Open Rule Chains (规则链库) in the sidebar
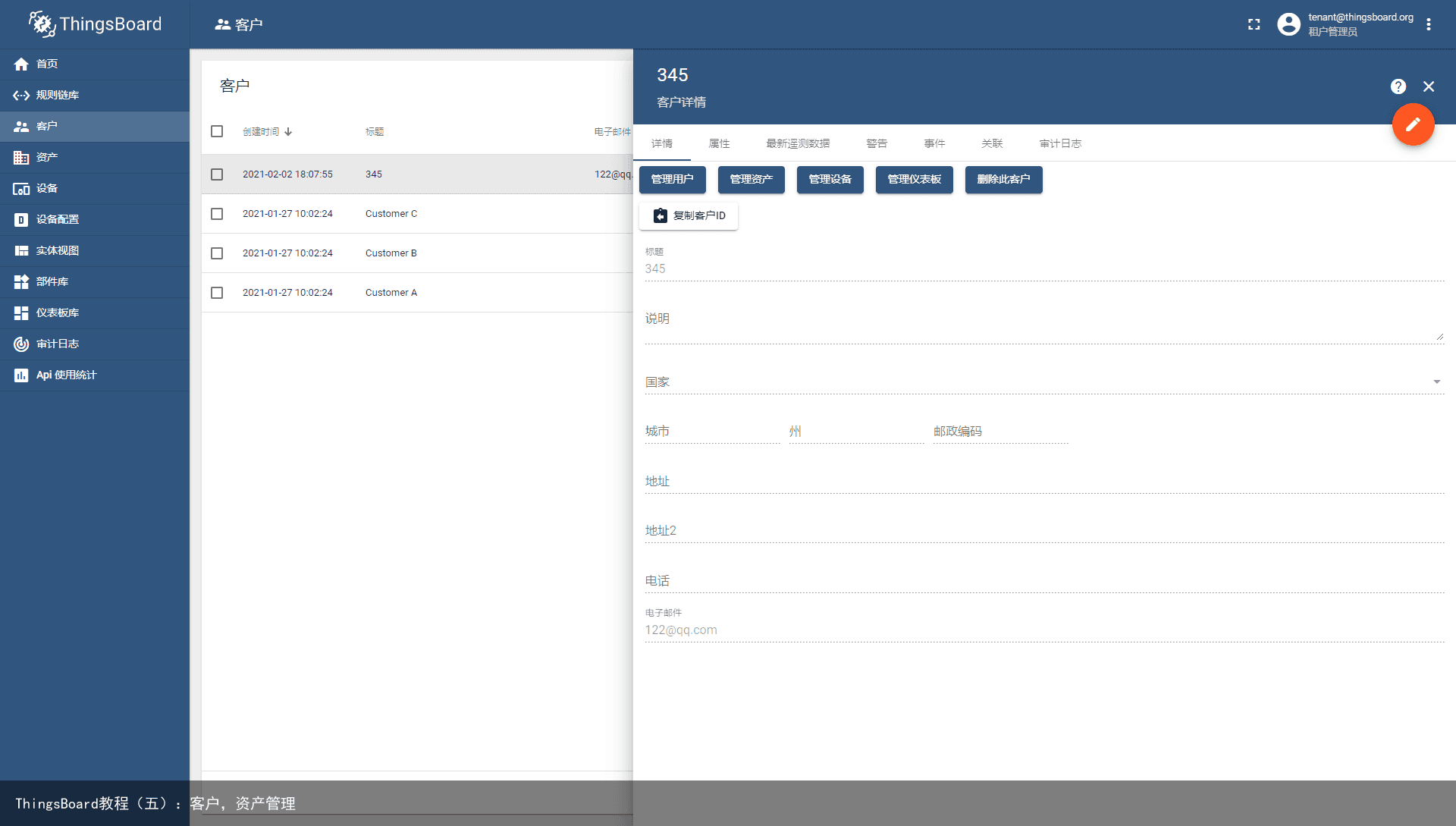Screen dimensions: 1456x826 pos(94,96)
